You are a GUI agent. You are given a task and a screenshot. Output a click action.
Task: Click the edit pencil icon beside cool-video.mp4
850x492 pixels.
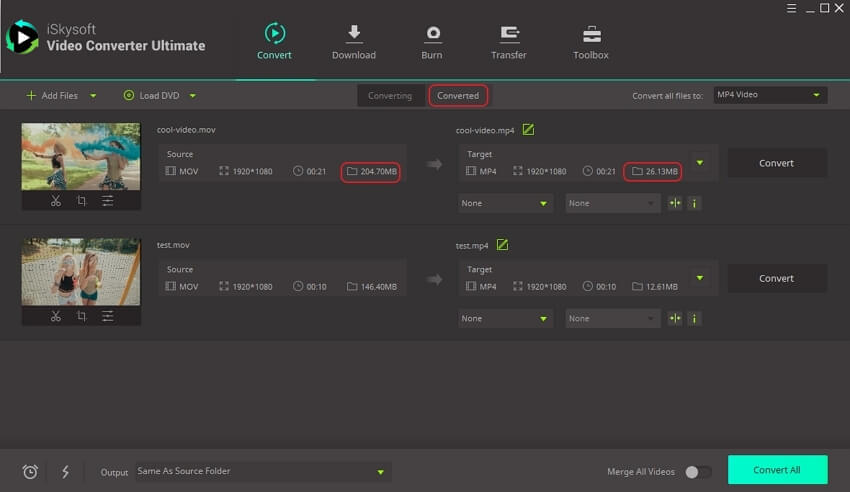click(x=528, y=129)
